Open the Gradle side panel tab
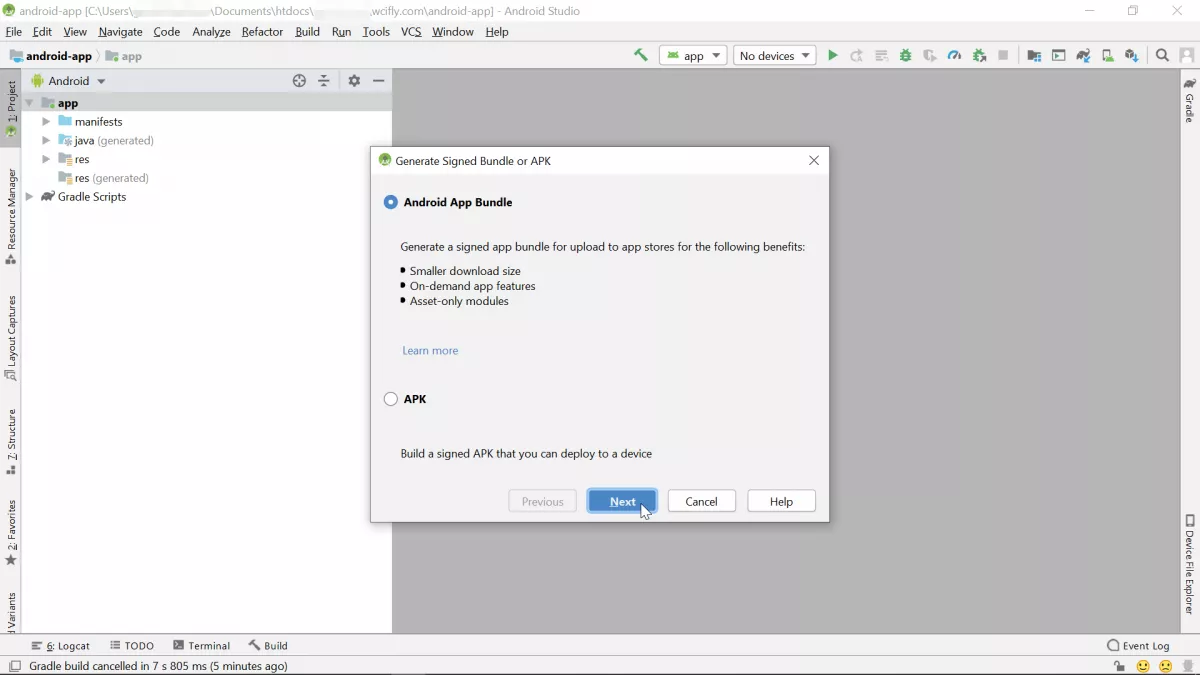 1189,100
